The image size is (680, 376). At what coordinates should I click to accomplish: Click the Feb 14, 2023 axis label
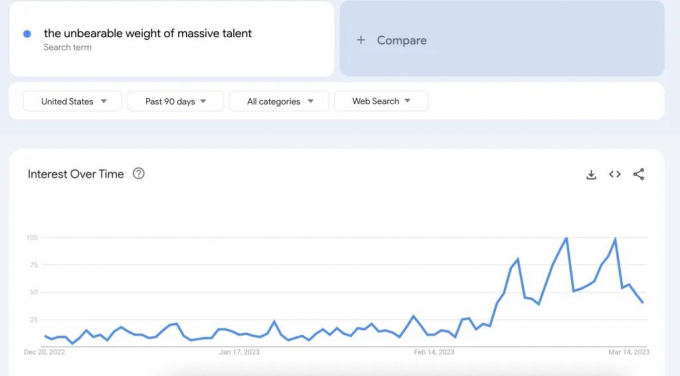(x=434, y=352)
